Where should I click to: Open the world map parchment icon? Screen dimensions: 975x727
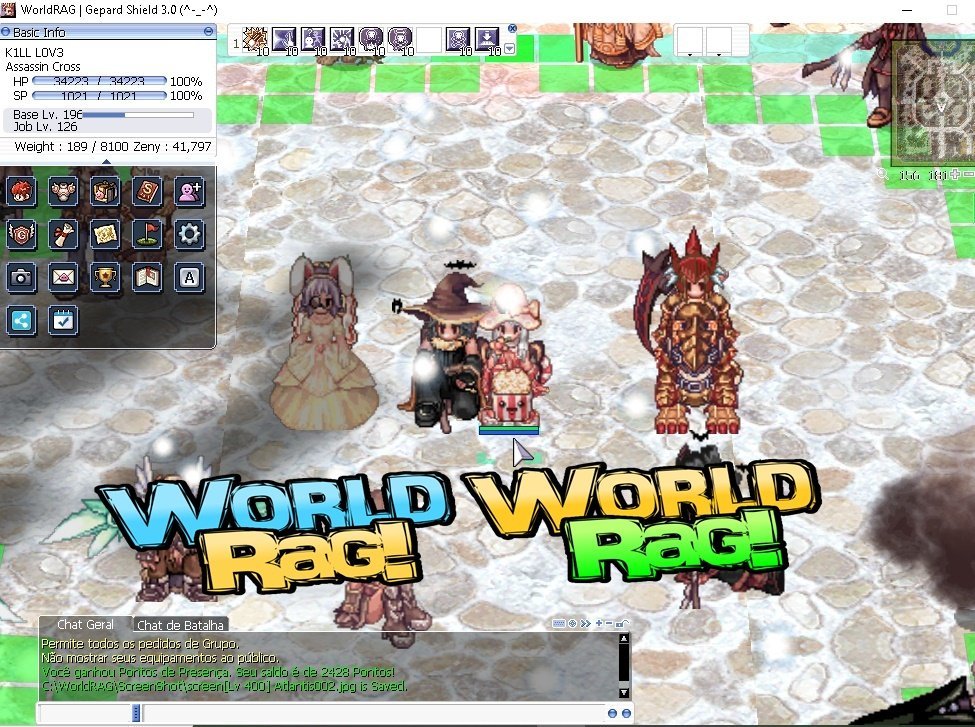(105, 234)
